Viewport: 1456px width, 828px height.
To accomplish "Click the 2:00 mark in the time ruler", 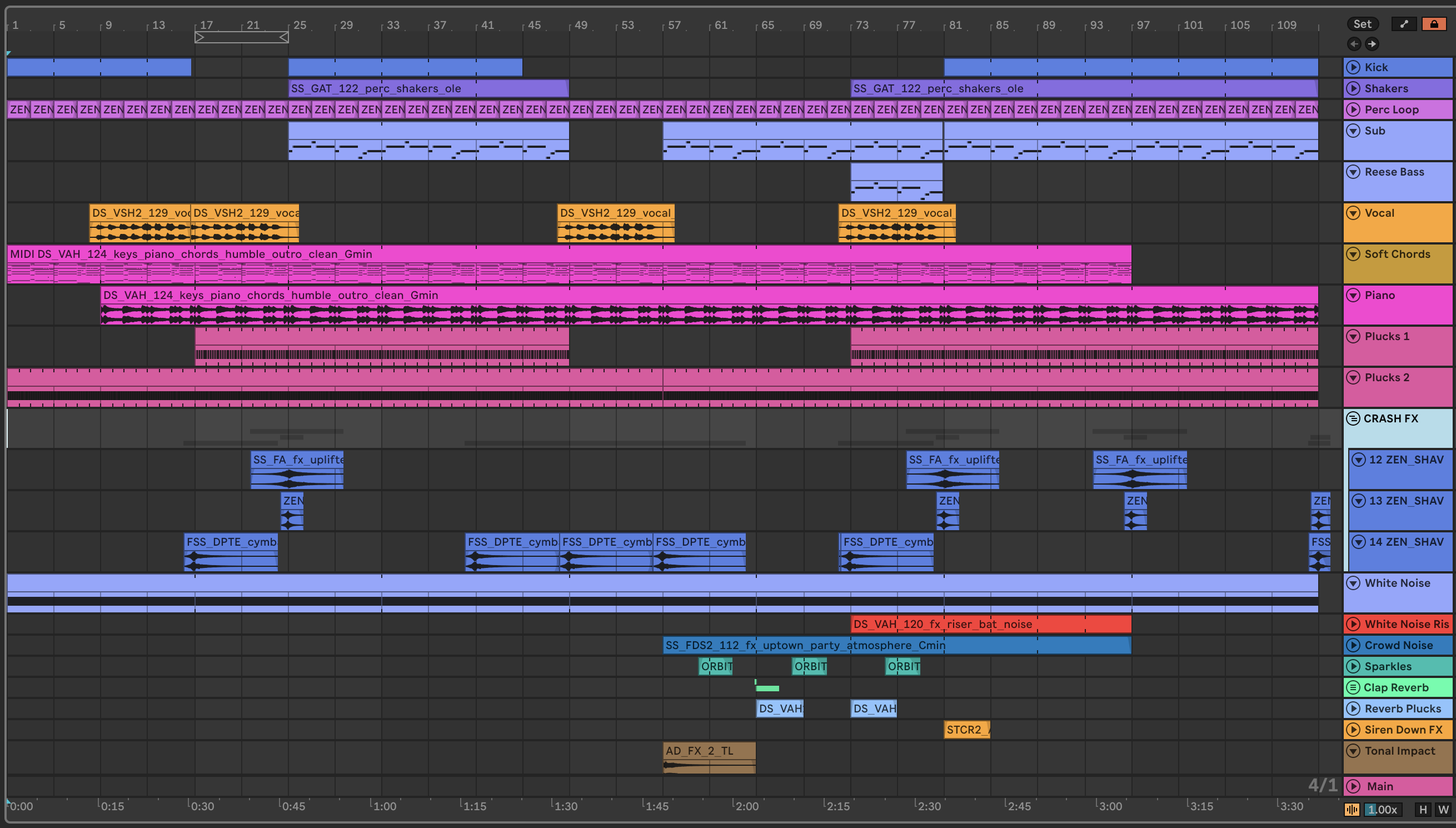I will (746, 806).
